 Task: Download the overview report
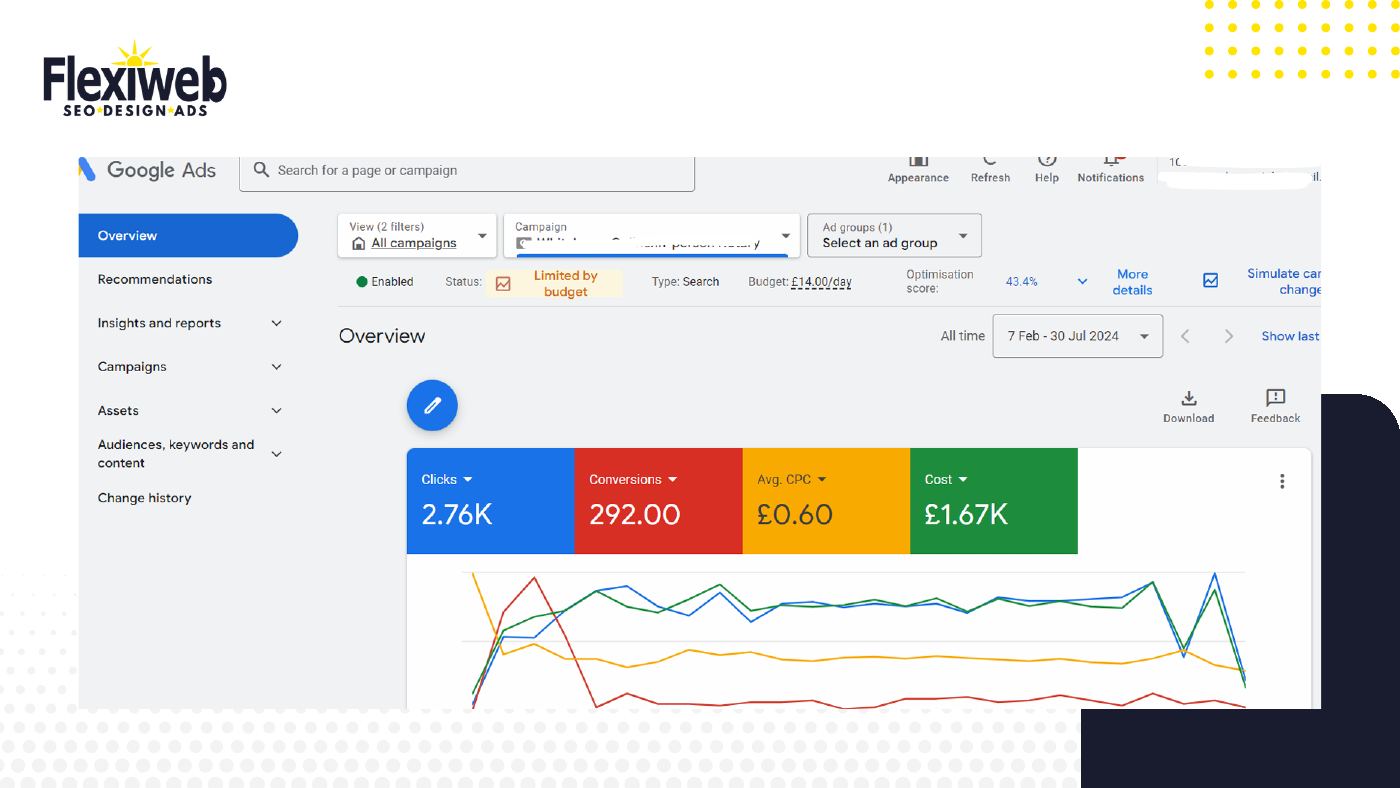coord(1188,398)
